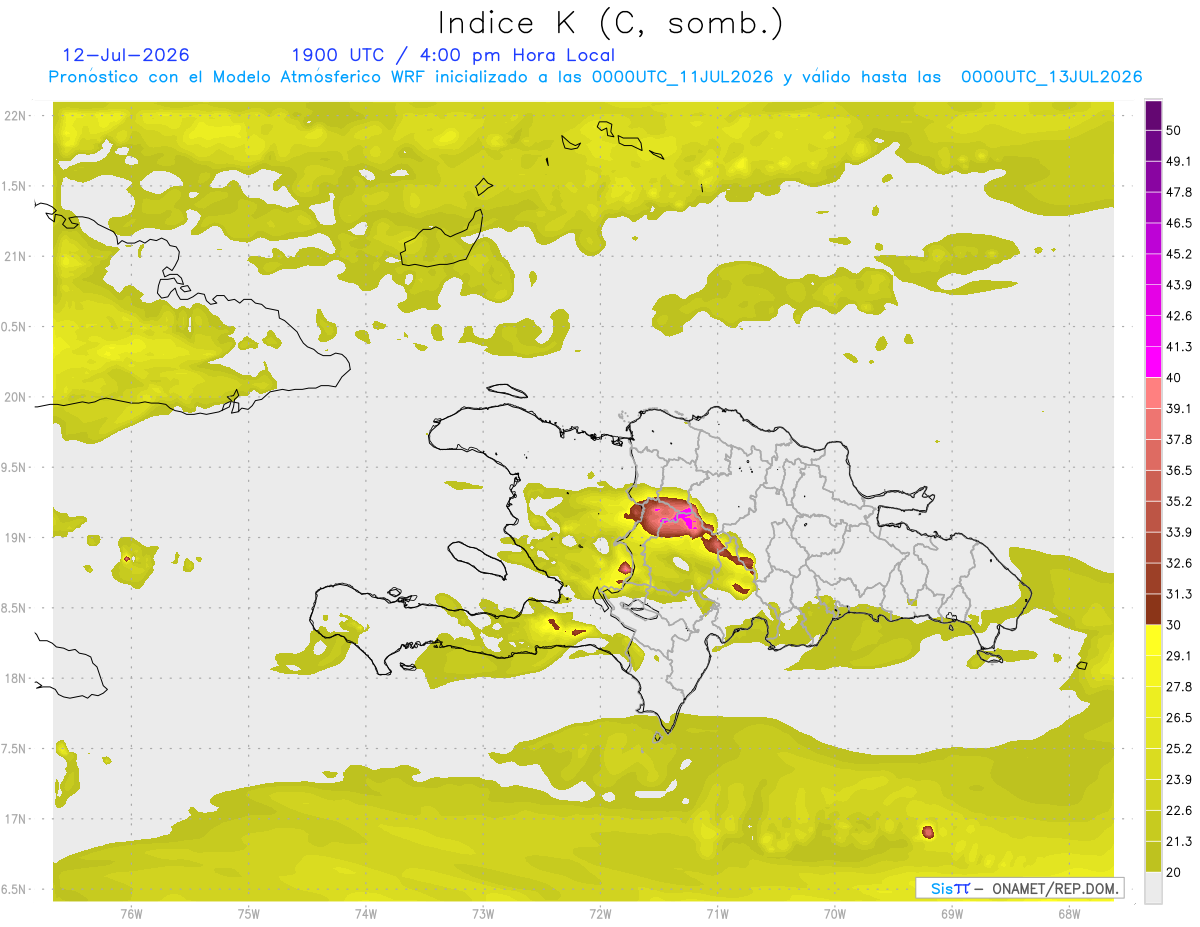The height and width of the screenshot is (927, 1200).
Task: Click the "73W" longitude label
Action: pos(483,914)
